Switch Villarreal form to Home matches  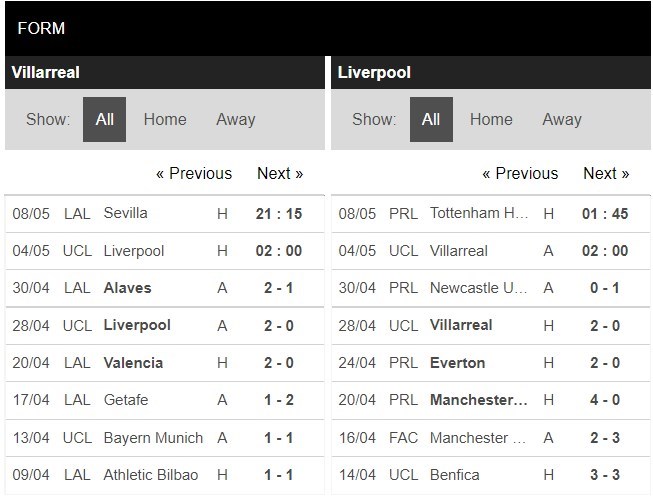click(165, 120)
